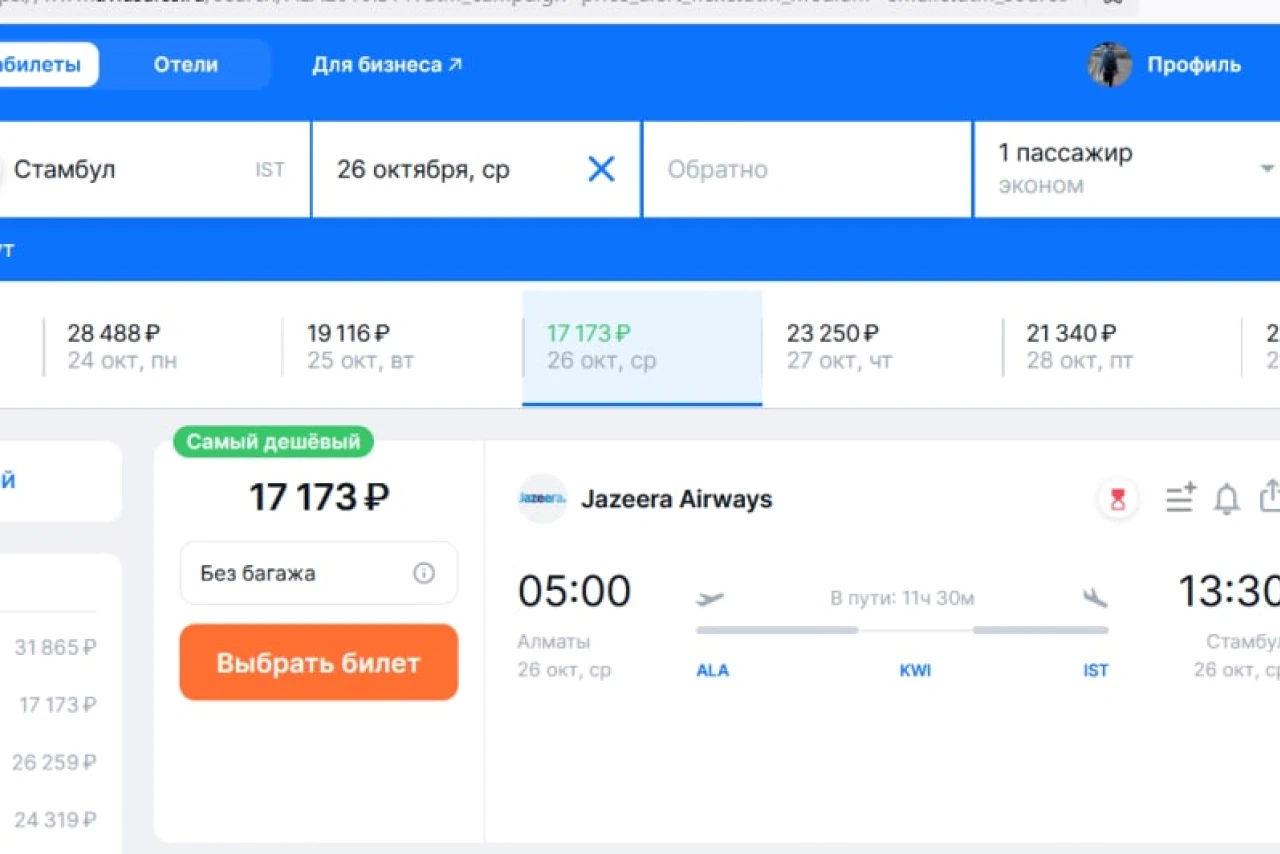This screenshot has width=1280, height=854.
Task: Subscribe to price alerts bell icon
Action: [x=1226, y=498]
